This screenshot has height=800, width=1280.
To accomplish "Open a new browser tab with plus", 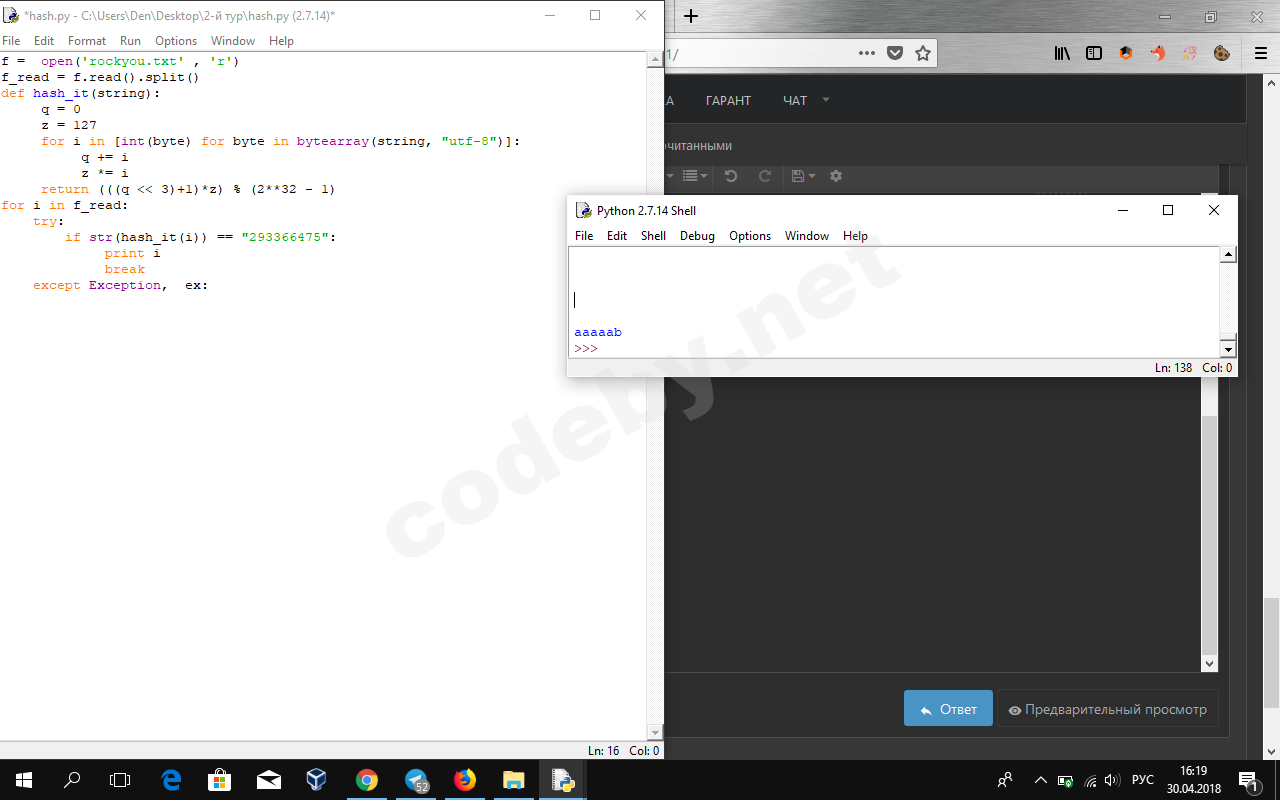I will click(x=691, y=16).
